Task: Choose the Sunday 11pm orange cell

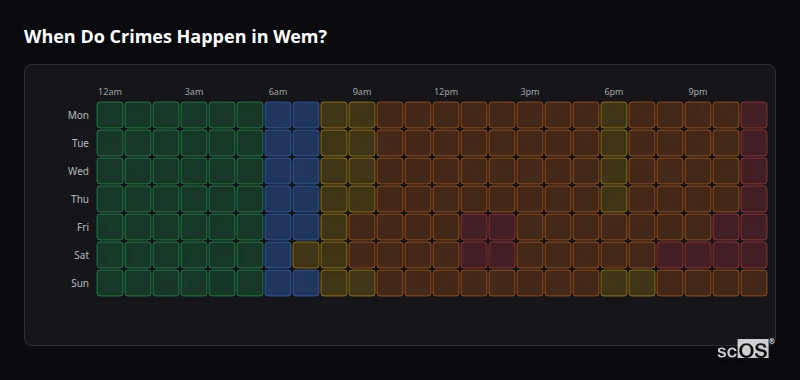Action: click(754, 283)
